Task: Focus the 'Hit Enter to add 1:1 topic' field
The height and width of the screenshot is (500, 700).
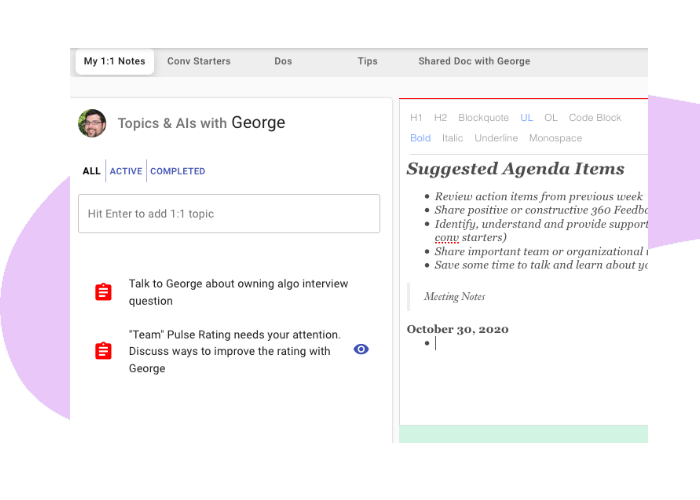Action: click(x=229, y=213)
